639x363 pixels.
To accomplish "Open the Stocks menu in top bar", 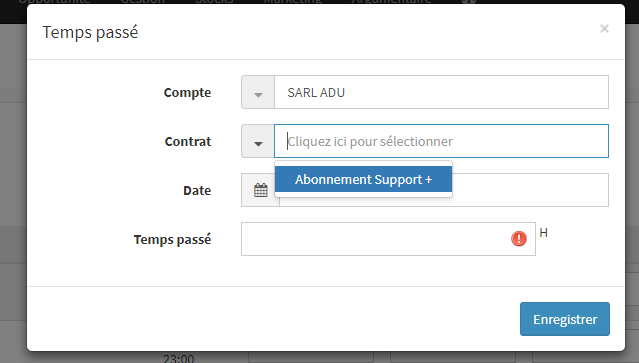I will coord(214,2).
